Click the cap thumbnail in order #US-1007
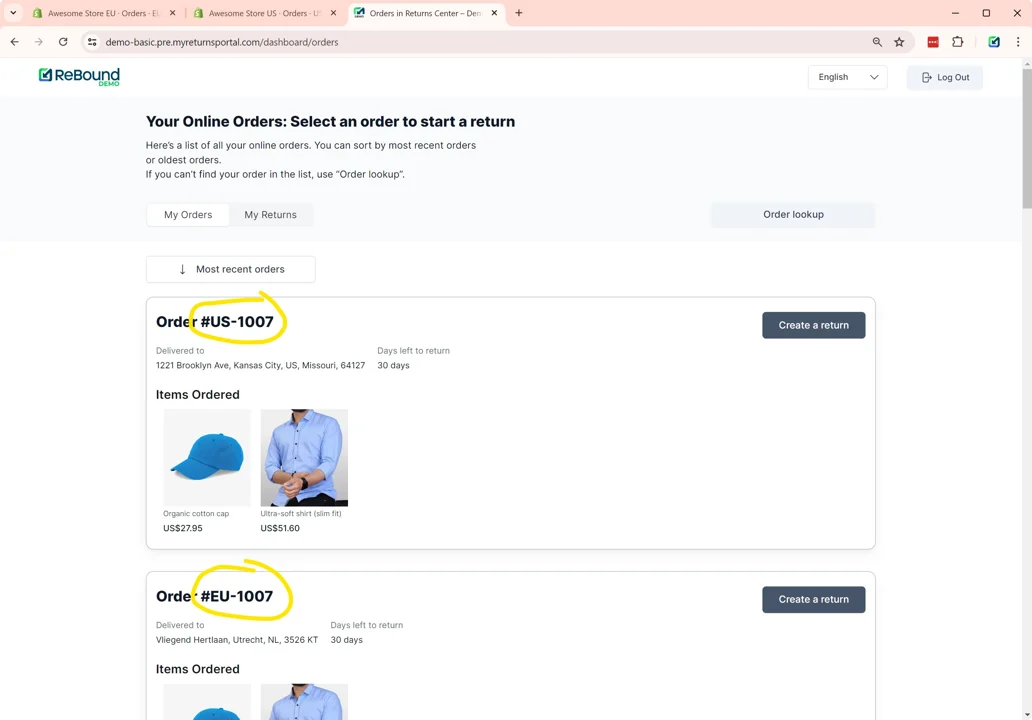 [207, 457]
